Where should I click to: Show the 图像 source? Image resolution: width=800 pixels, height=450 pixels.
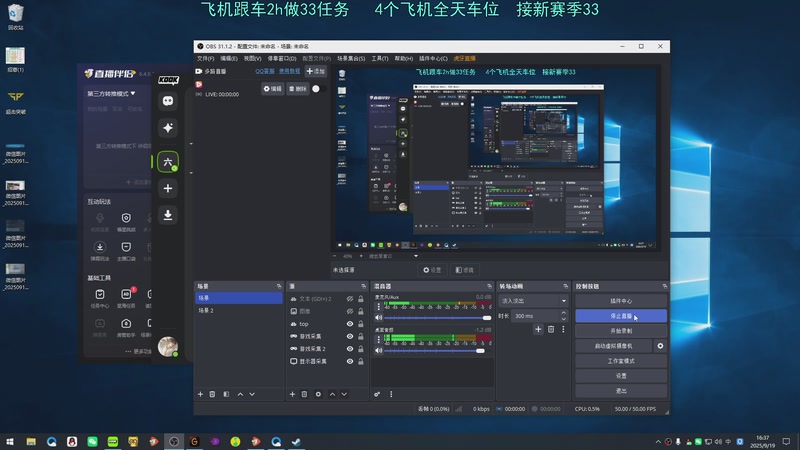(350, 311)
